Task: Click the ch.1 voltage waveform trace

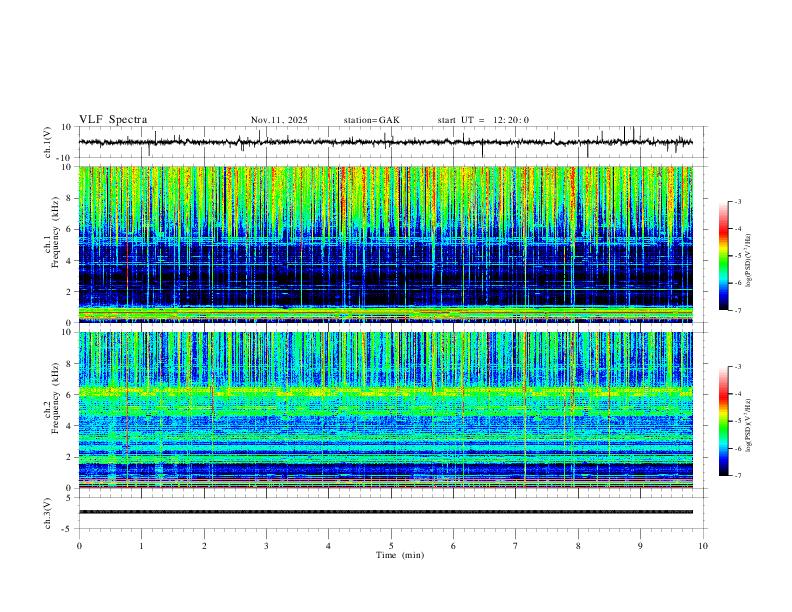Action: [385, 142]
